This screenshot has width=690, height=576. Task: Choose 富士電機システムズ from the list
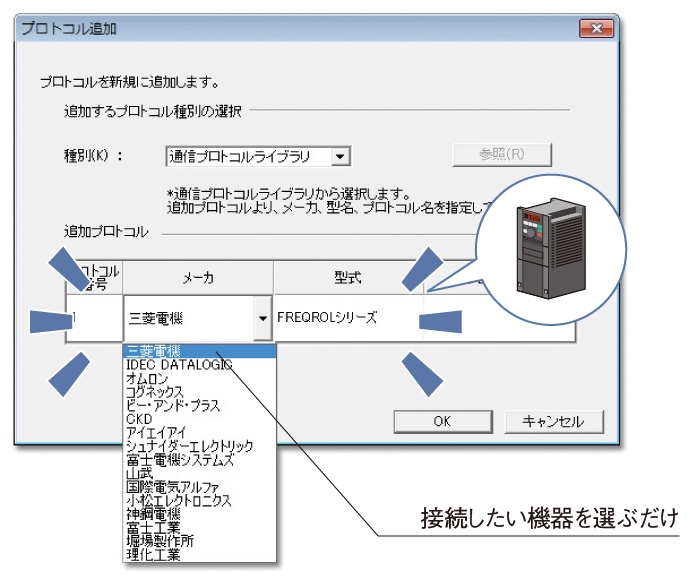pyautogui.click(x=180, y=460)
